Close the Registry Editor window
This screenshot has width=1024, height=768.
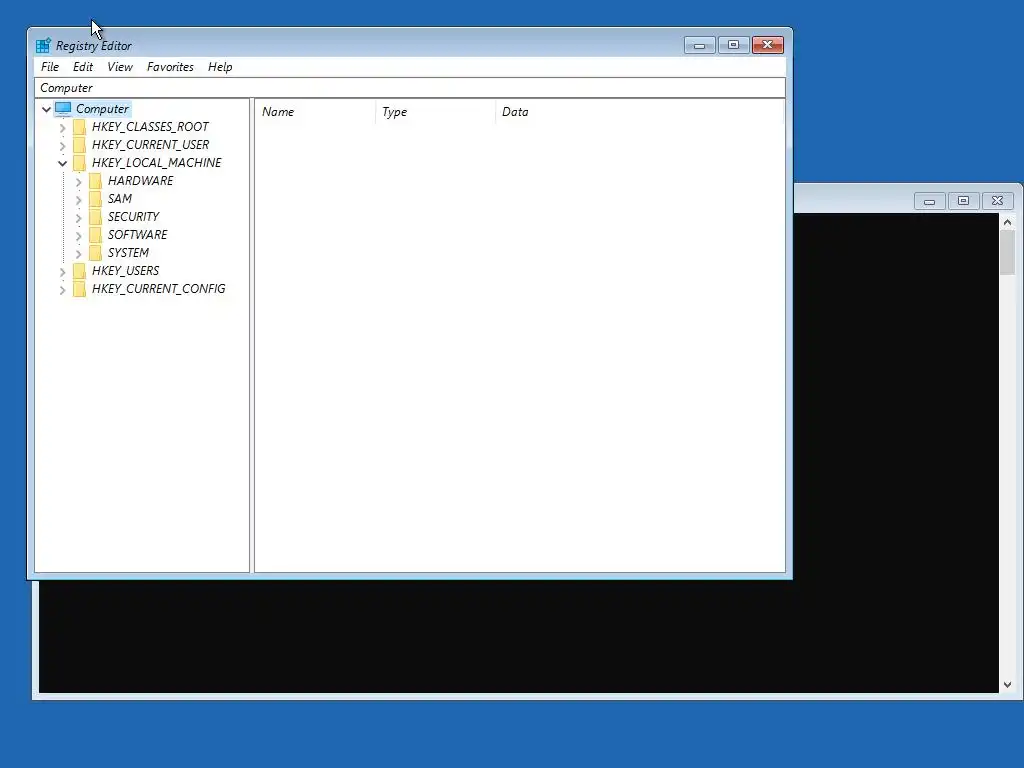click(767, 45)
